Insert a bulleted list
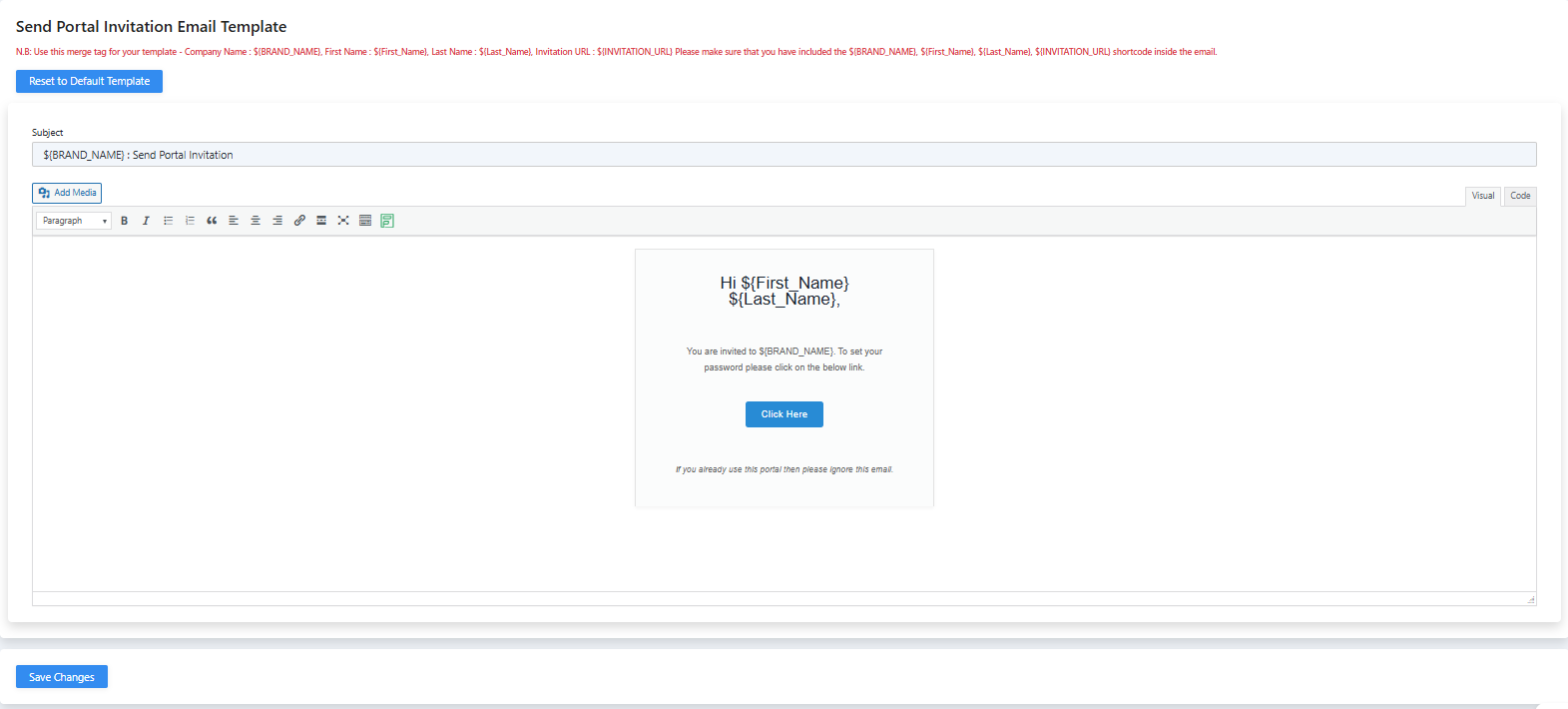Viewport: 1568px width, 709px height. pyautogui.click(x=168, y=221)
